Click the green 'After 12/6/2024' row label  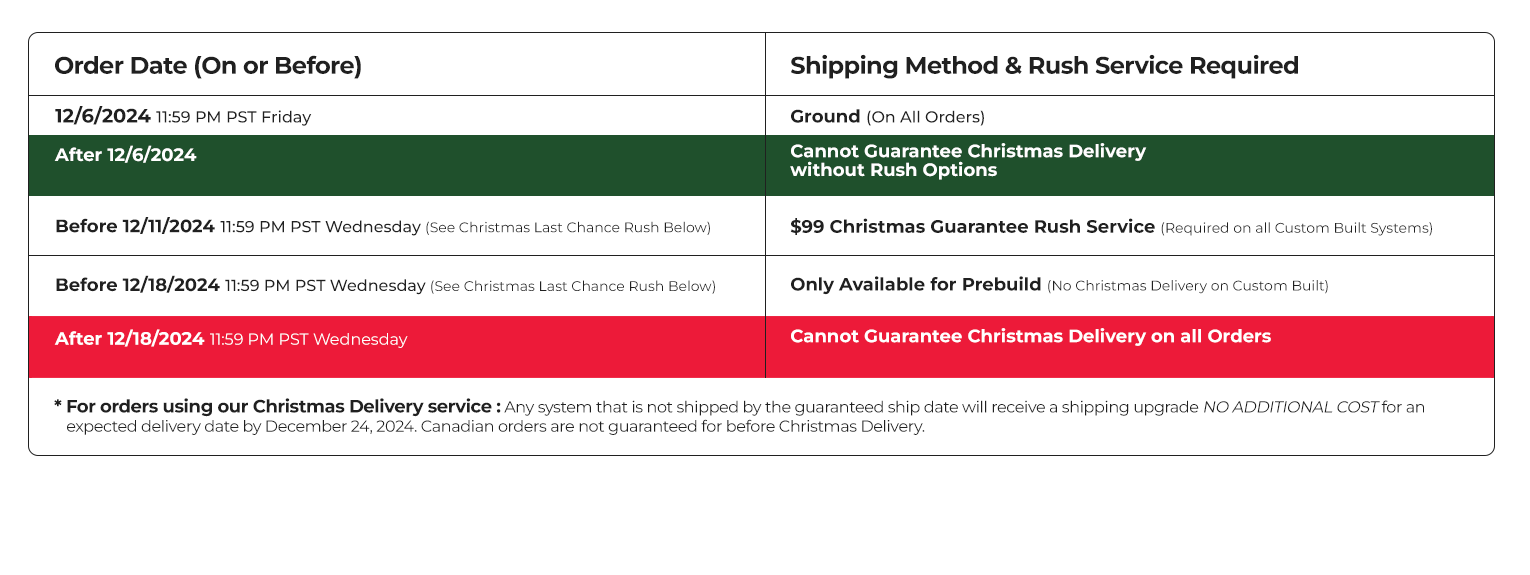pyautogui.click(x=126, y=156)
